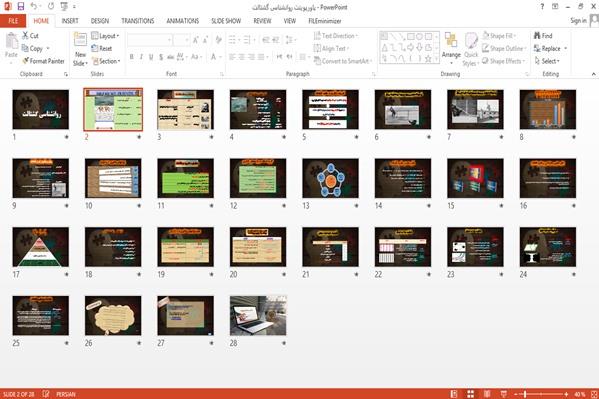Click the New Slide button icon
599x399 pixels.
pos(80,40)
